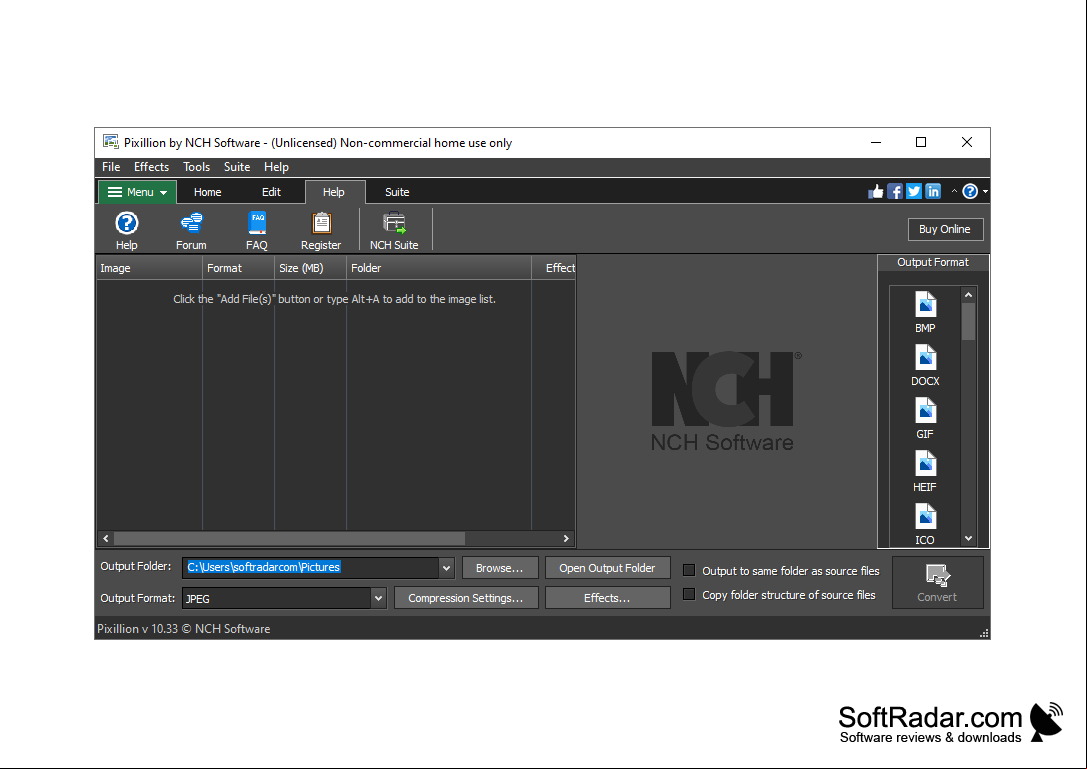Sort by the Format column header
This screenshot has height=769, width=1087.
tap(238, 268)
